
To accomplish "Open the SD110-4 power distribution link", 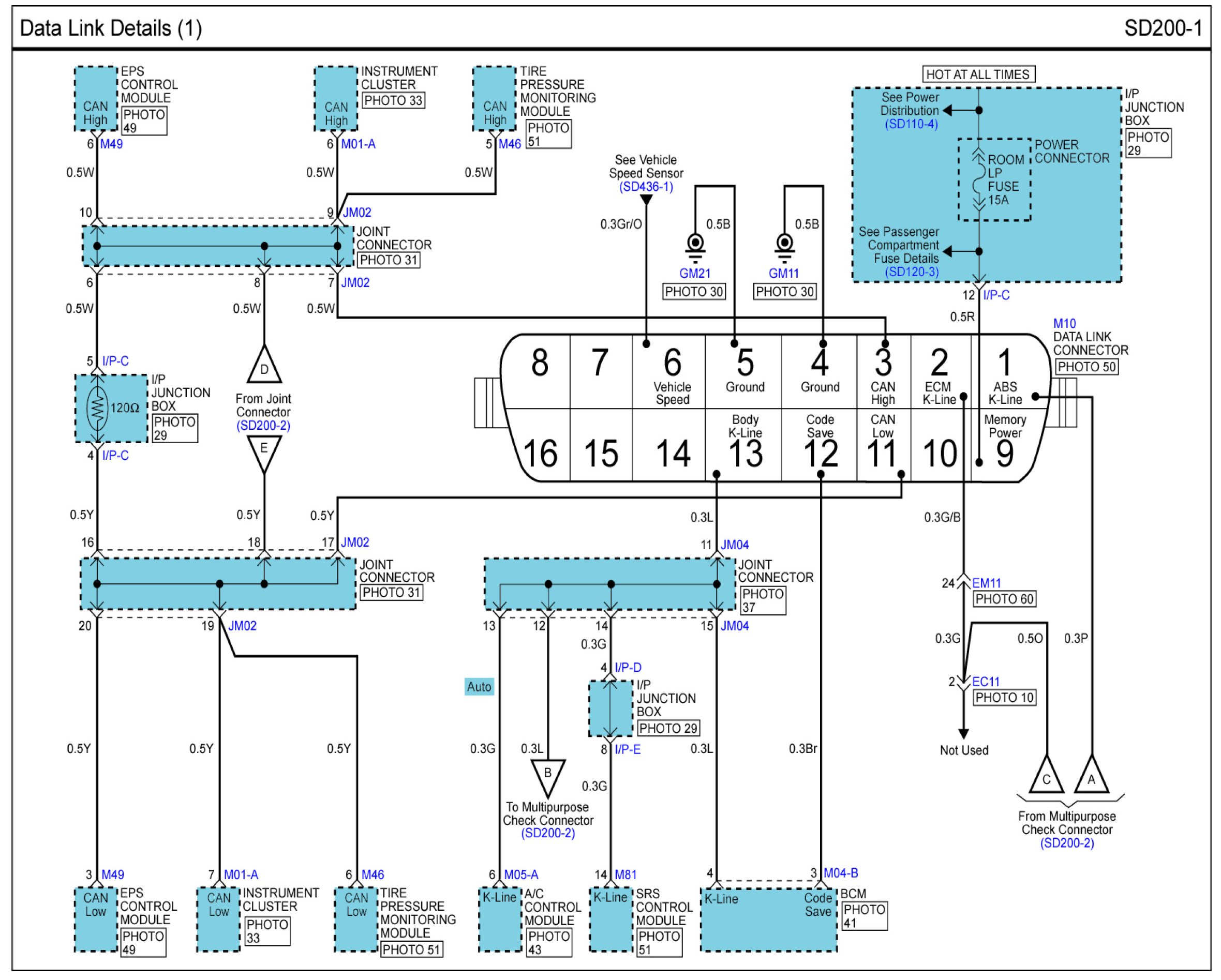I will [x=911, y=124].
